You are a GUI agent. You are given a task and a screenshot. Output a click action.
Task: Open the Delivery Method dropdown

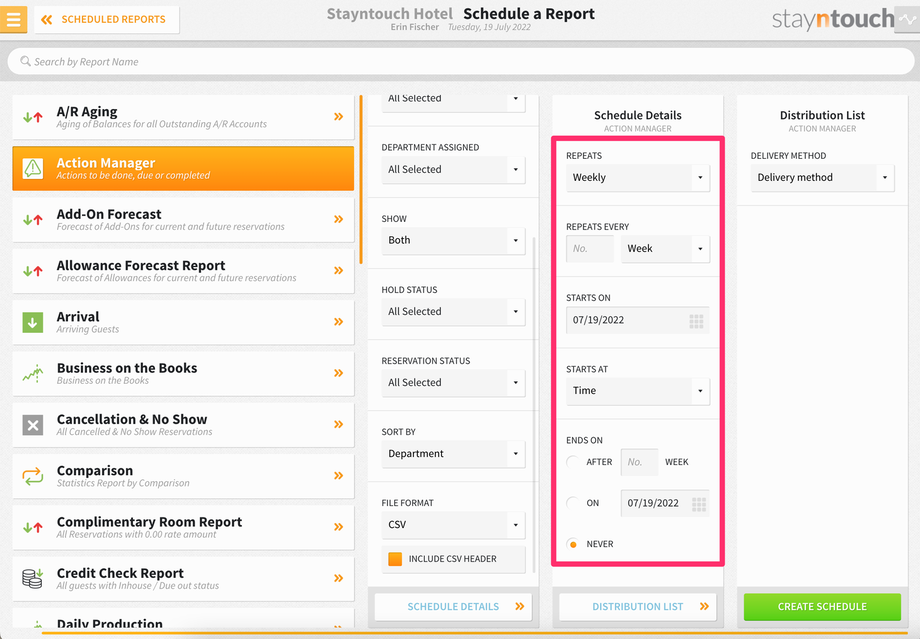point(823,178)
